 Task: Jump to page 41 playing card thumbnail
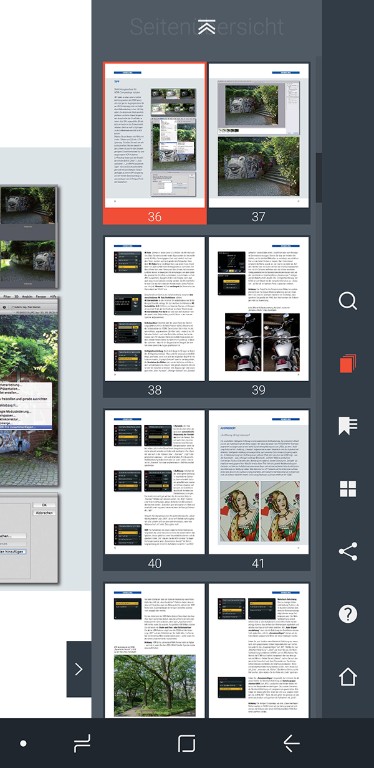[x=259, y=490]
